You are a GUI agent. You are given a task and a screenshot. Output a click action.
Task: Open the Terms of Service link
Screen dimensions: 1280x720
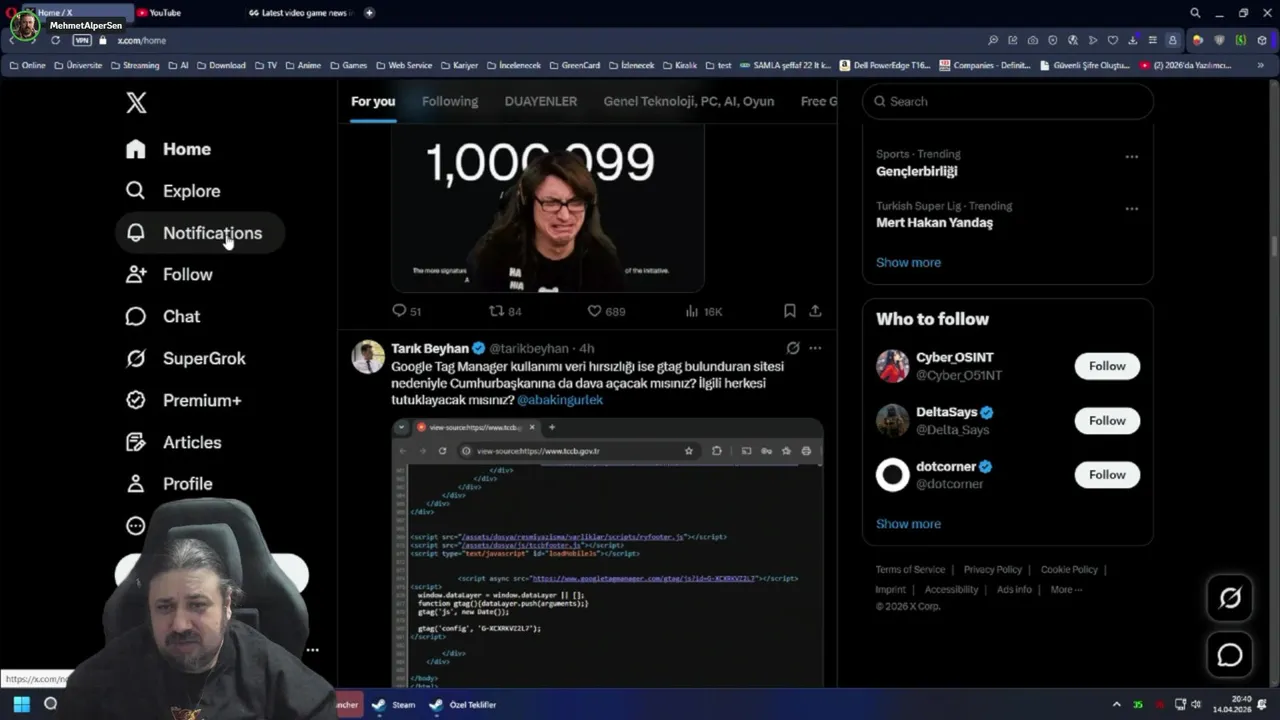910,569
